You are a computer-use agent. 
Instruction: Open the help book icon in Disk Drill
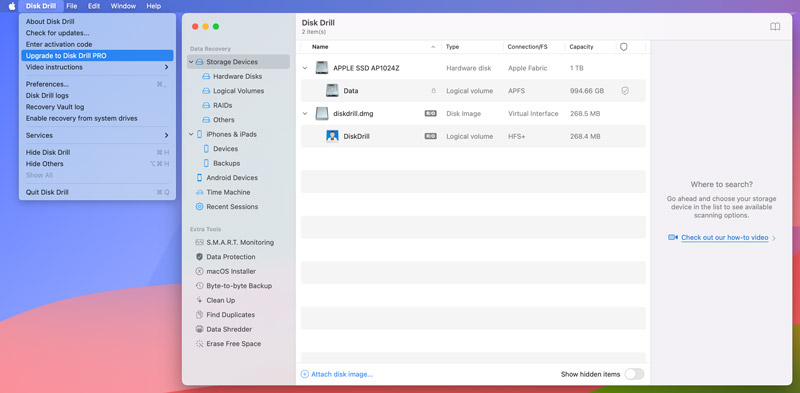coord(775,27)
